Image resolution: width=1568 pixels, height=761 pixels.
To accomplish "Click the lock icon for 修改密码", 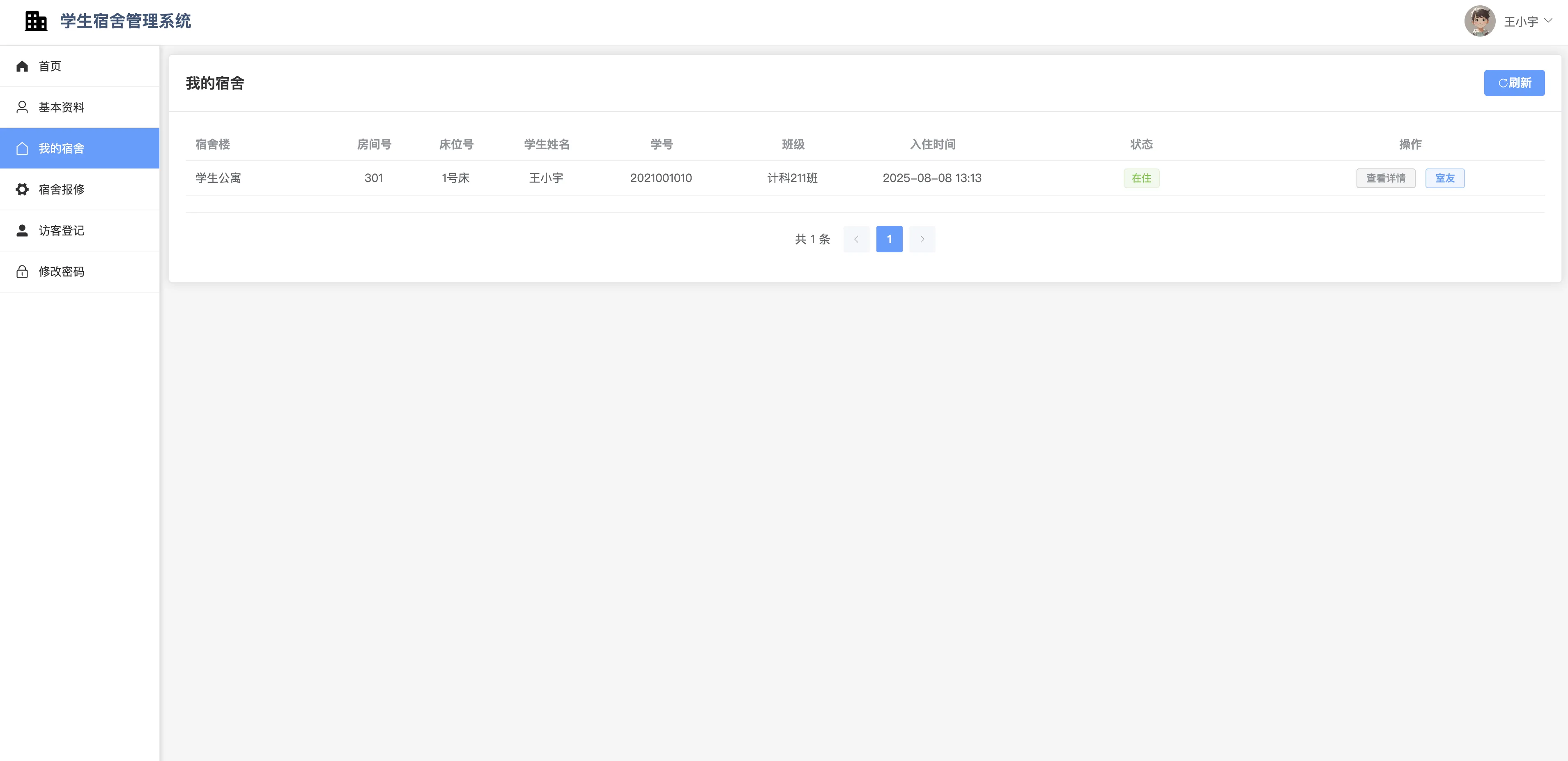I will pyautogui.click(x=23, y=272).
